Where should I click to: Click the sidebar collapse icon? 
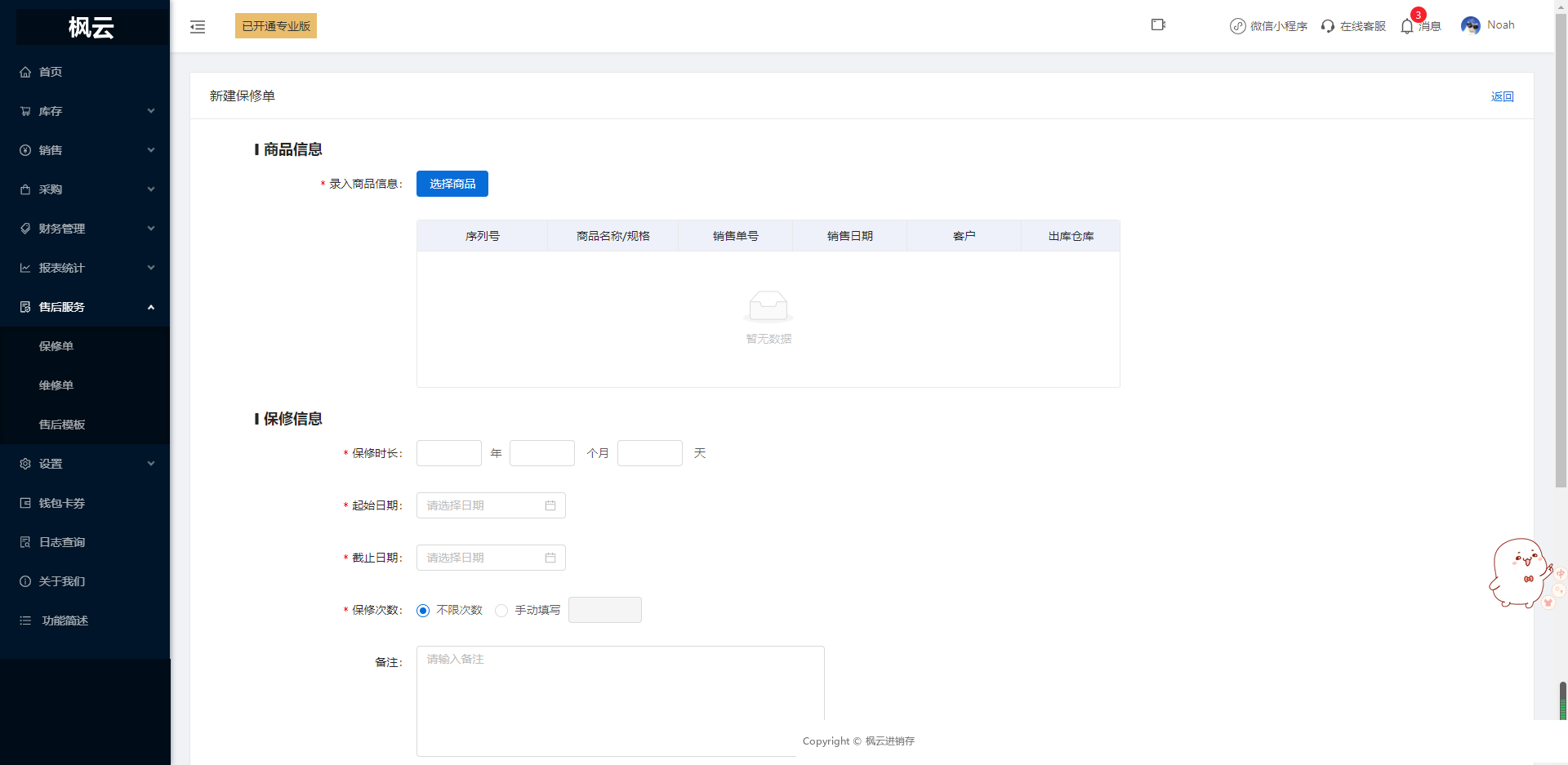point(198,27)
